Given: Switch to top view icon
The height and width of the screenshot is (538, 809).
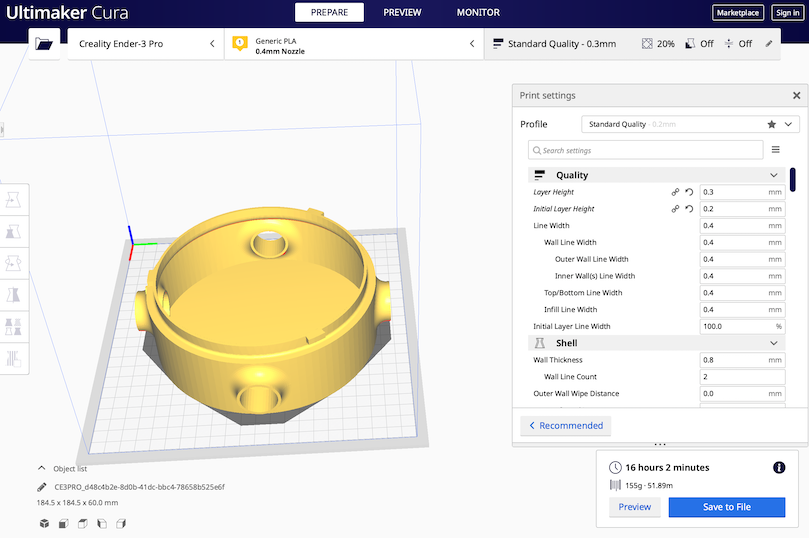Looking at the screenshot, I should pyautogui.click(x=83, y=524).
